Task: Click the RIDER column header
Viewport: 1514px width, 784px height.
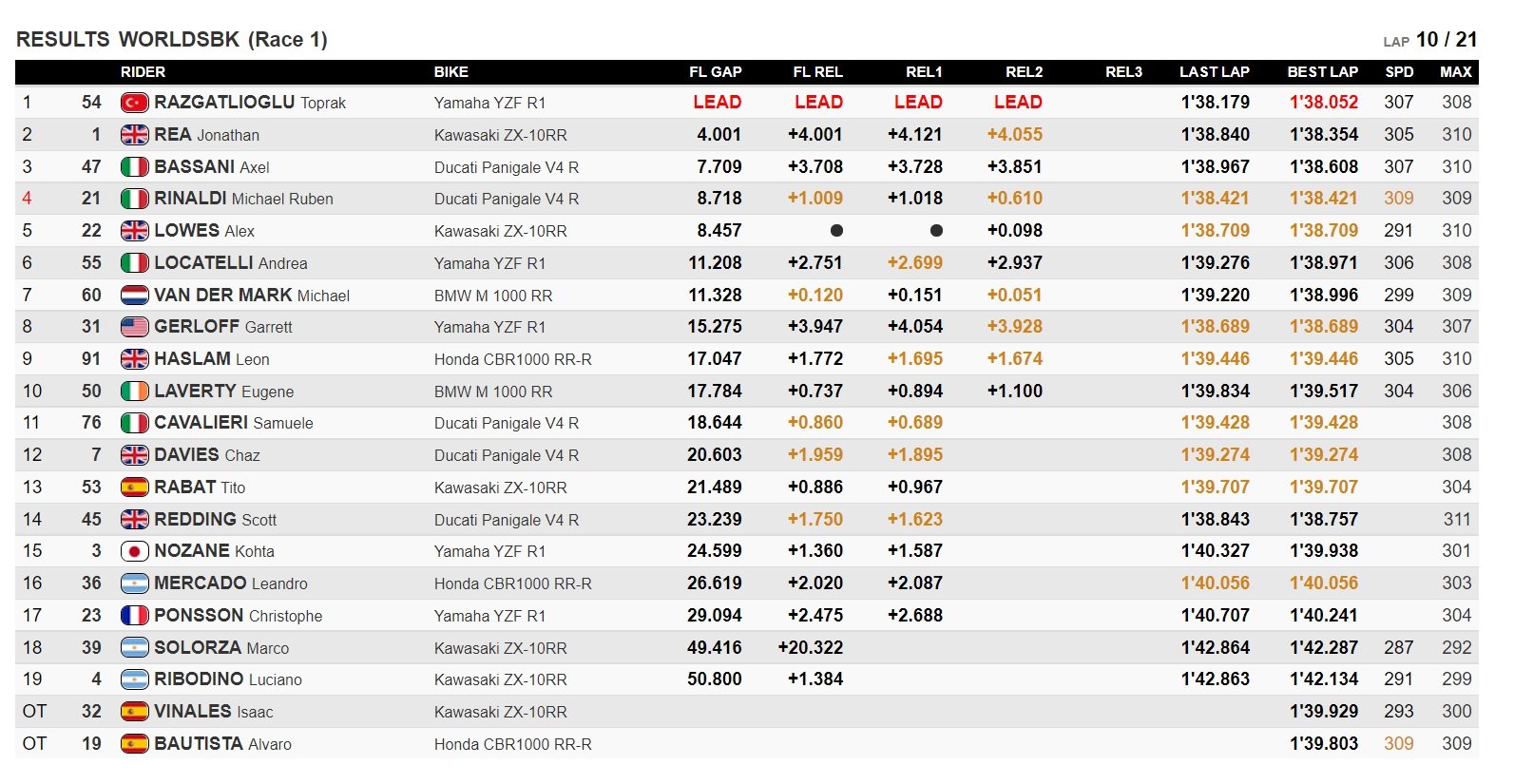Action: 143,72
